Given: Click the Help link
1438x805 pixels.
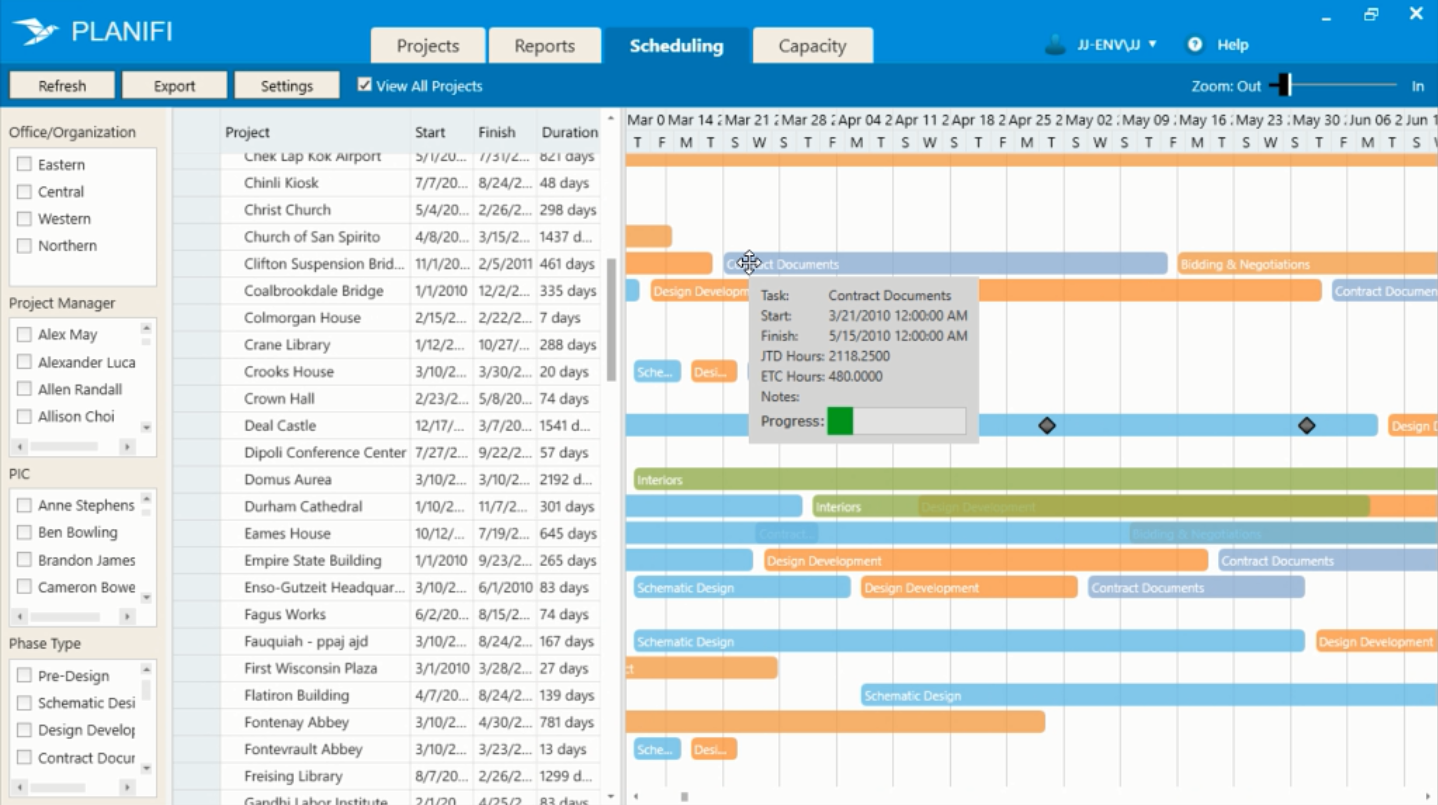Looking at the screenshot, I should point(1233,45).
